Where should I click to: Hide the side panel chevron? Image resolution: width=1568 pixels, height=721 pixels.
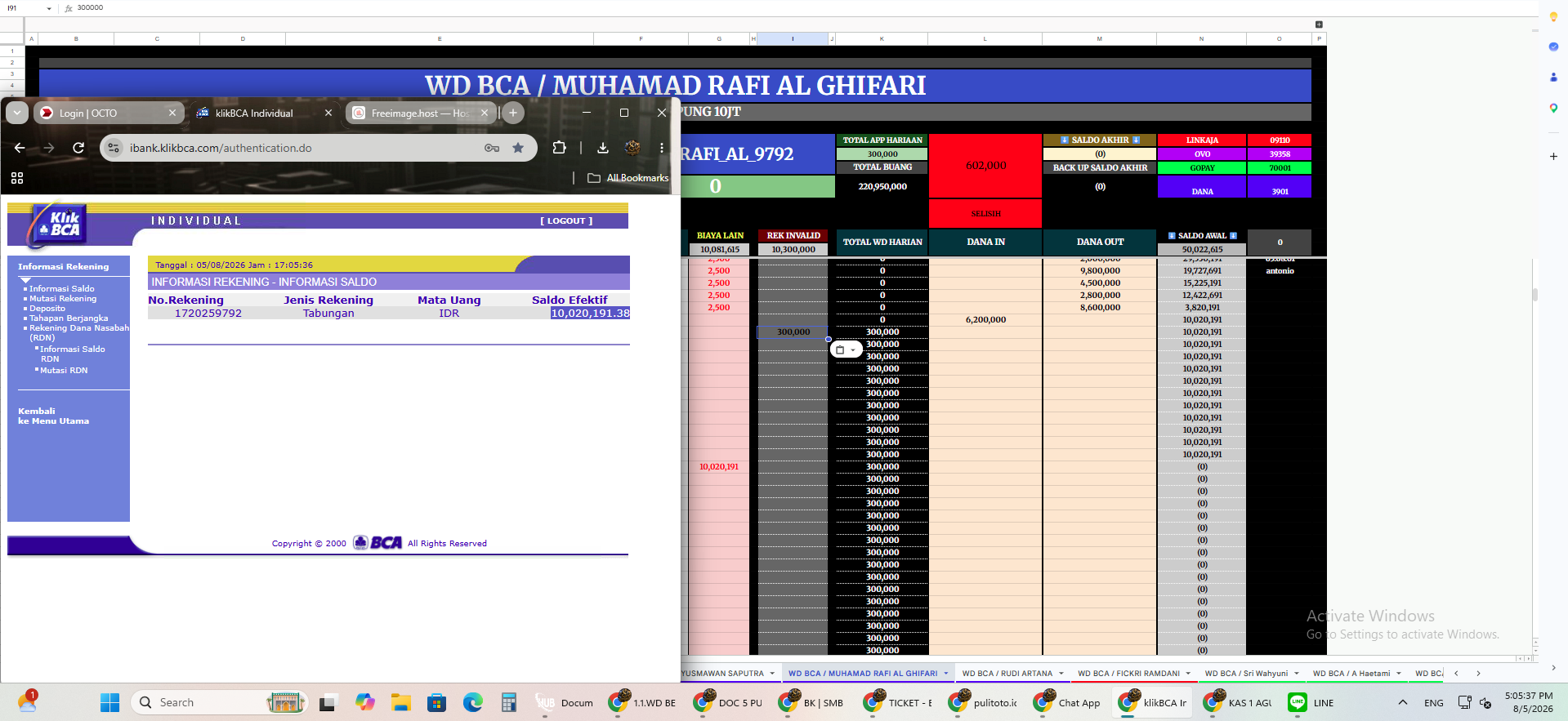pos(1553,668)
